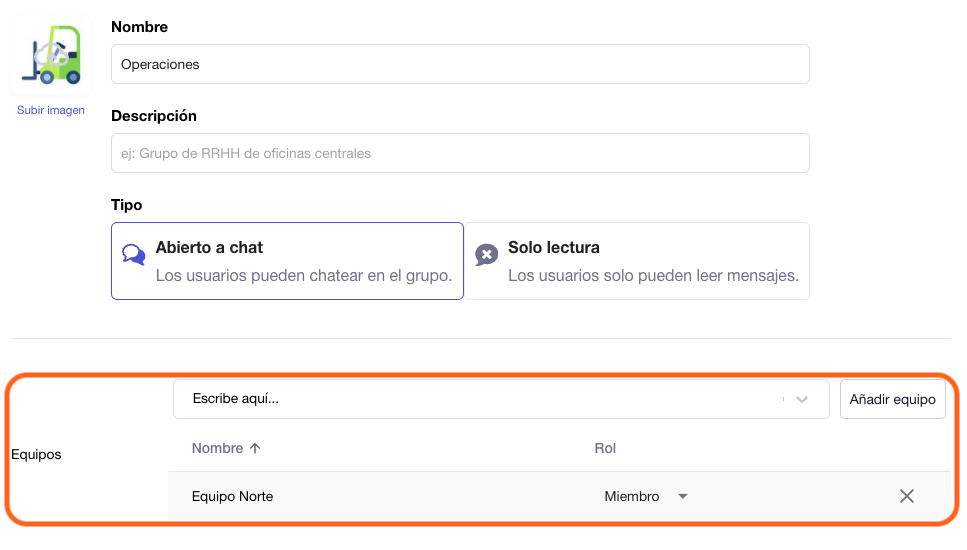The height and width of the screenshot is (550, 967).
Task: Expand team list with chevron arrow
Action: (802, 400)
